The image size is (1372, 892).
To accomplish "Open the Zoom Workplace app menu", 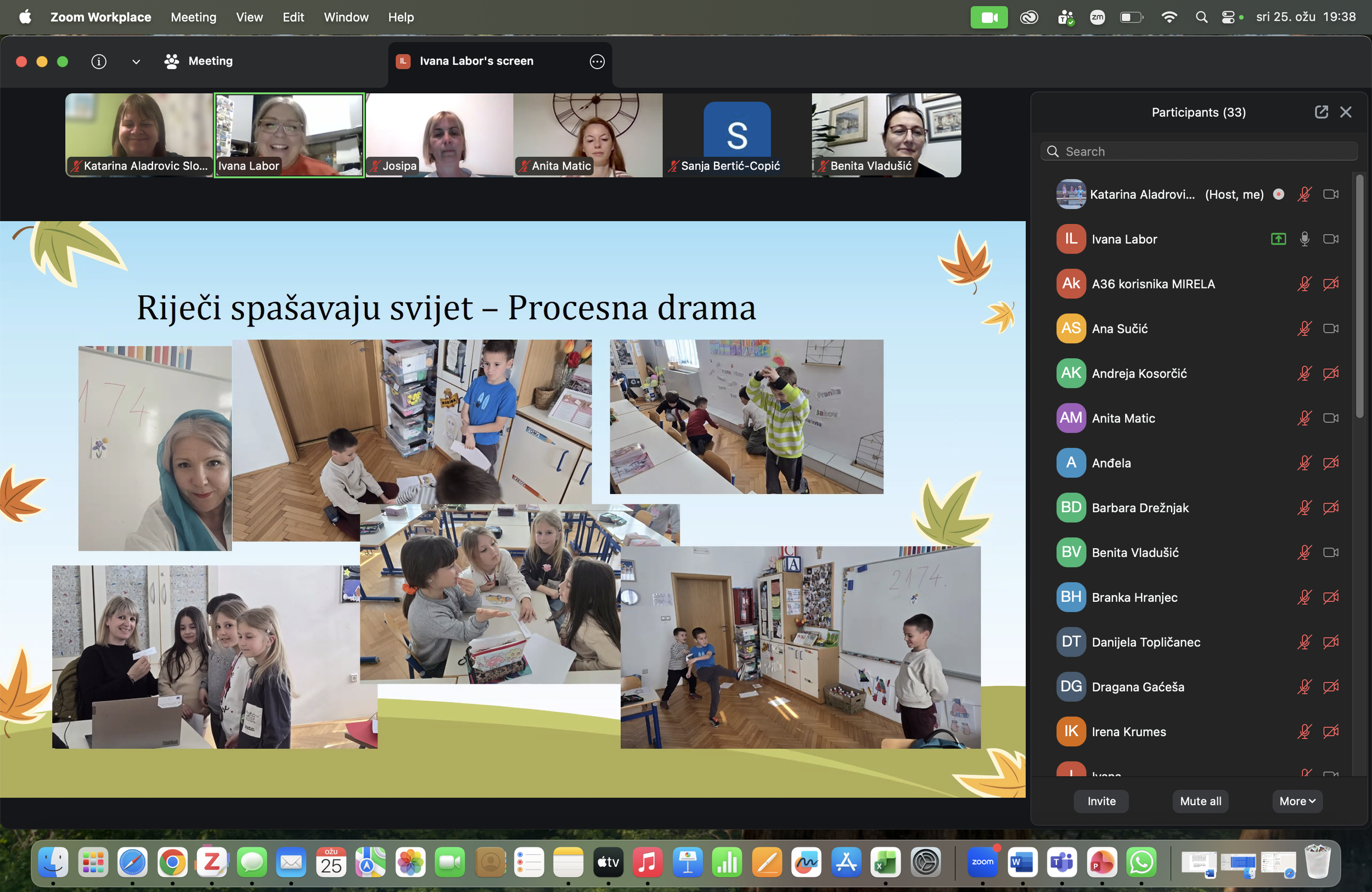I will (x=101, y=18).
